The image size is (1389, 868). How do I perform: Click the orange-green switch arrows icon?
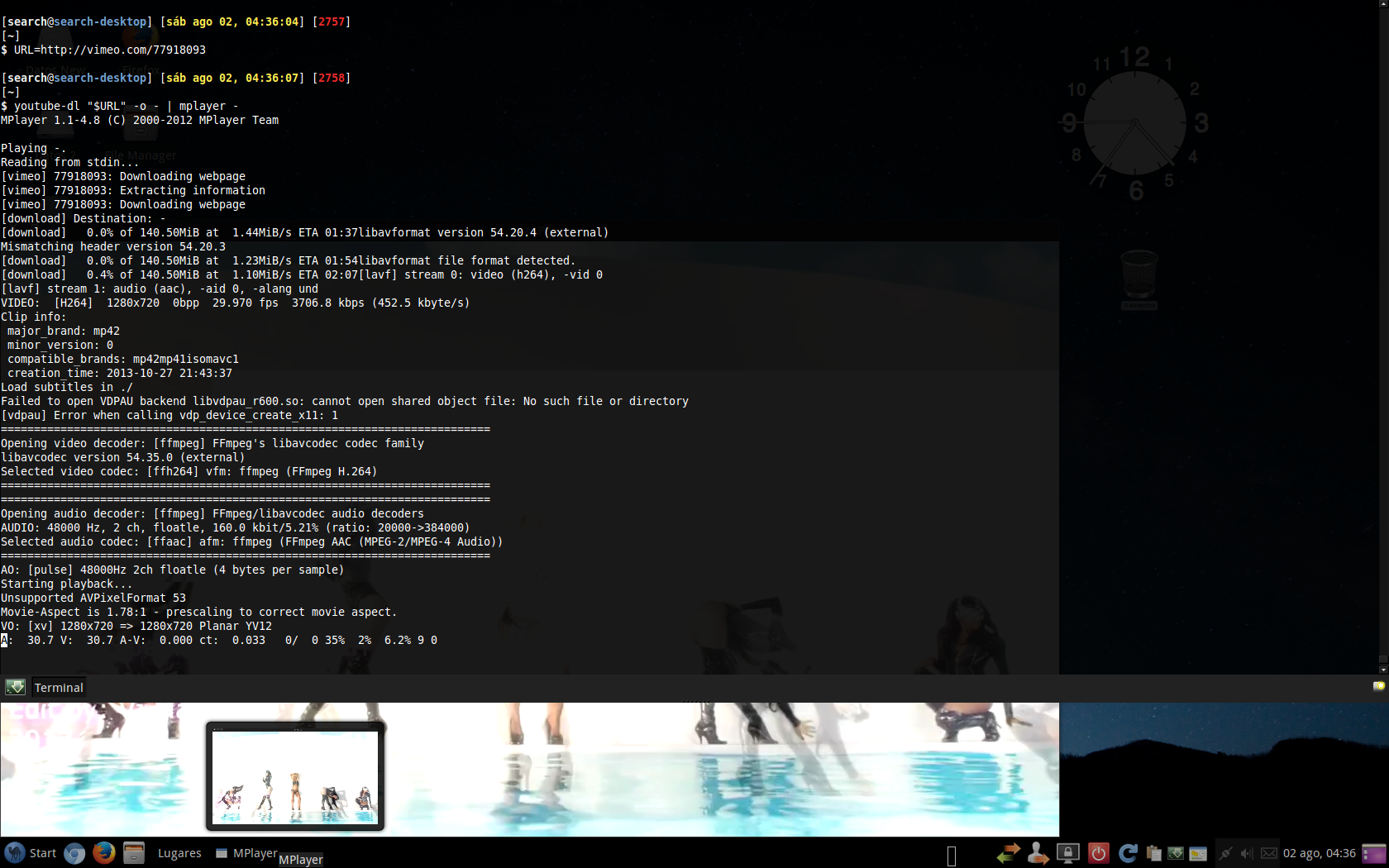tap(1009, 853)
